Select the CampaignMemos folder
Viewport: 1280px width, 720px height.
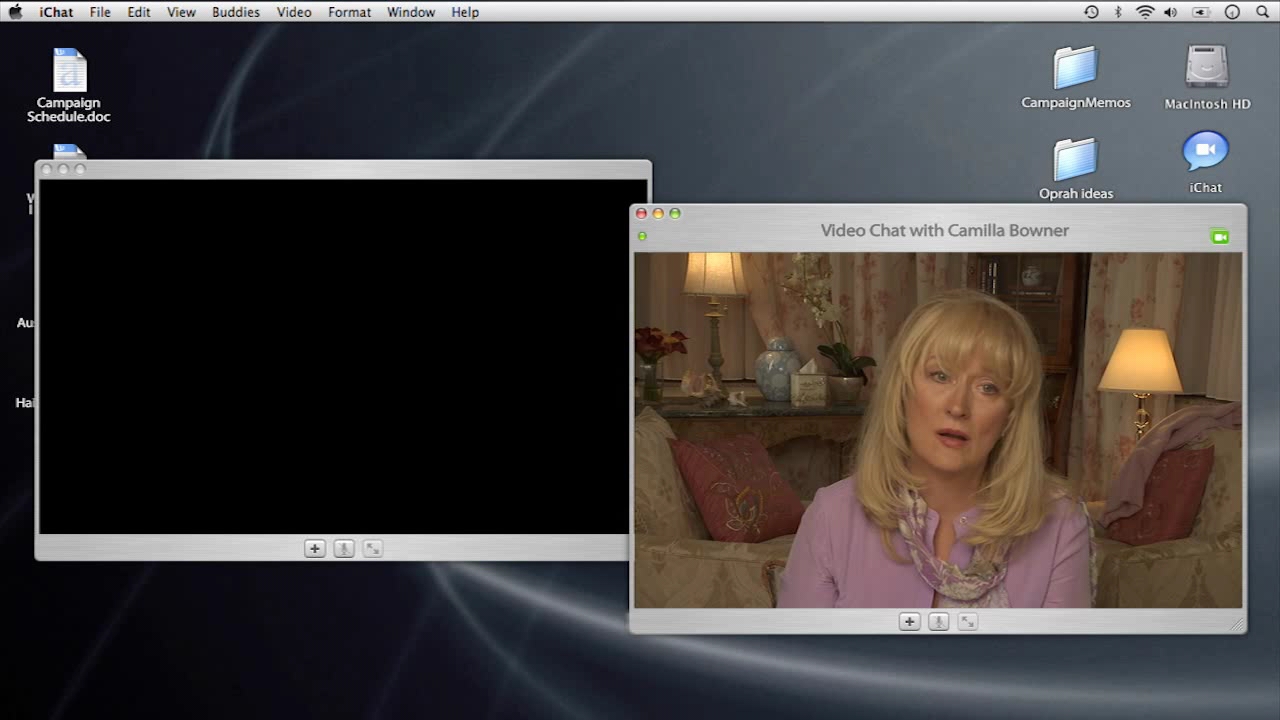tap(1076, 77)
